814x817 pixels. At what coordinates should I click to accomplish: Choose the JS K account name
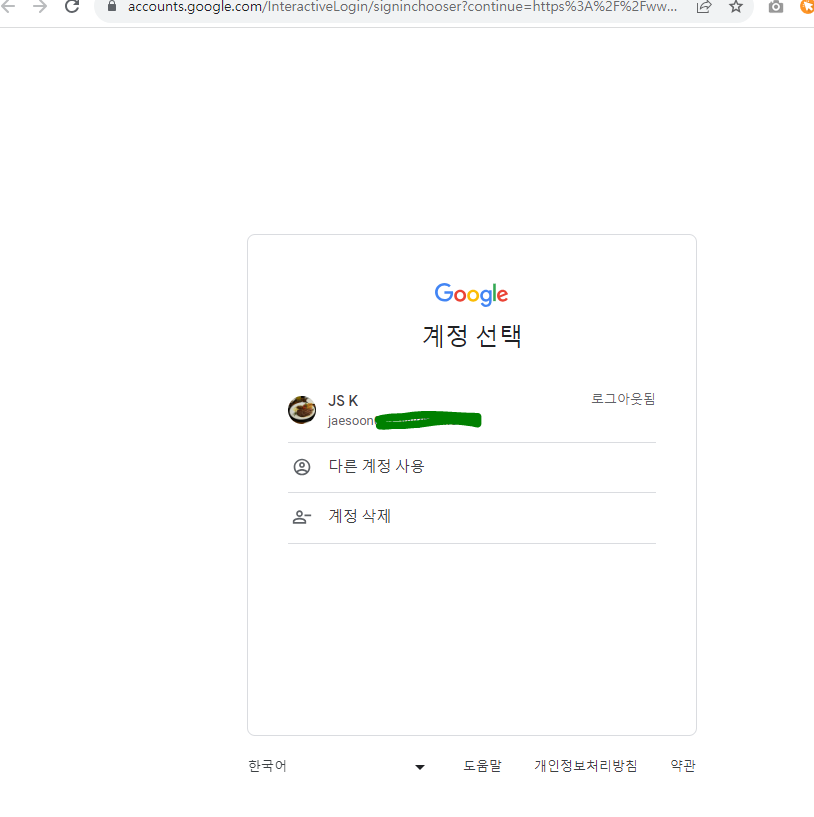coord(343,401)
